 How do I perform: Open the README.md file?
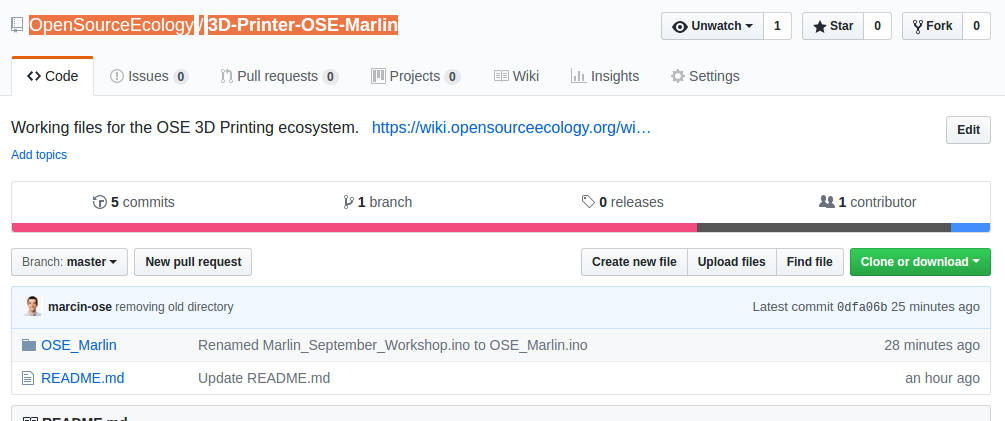coord(83,378)
